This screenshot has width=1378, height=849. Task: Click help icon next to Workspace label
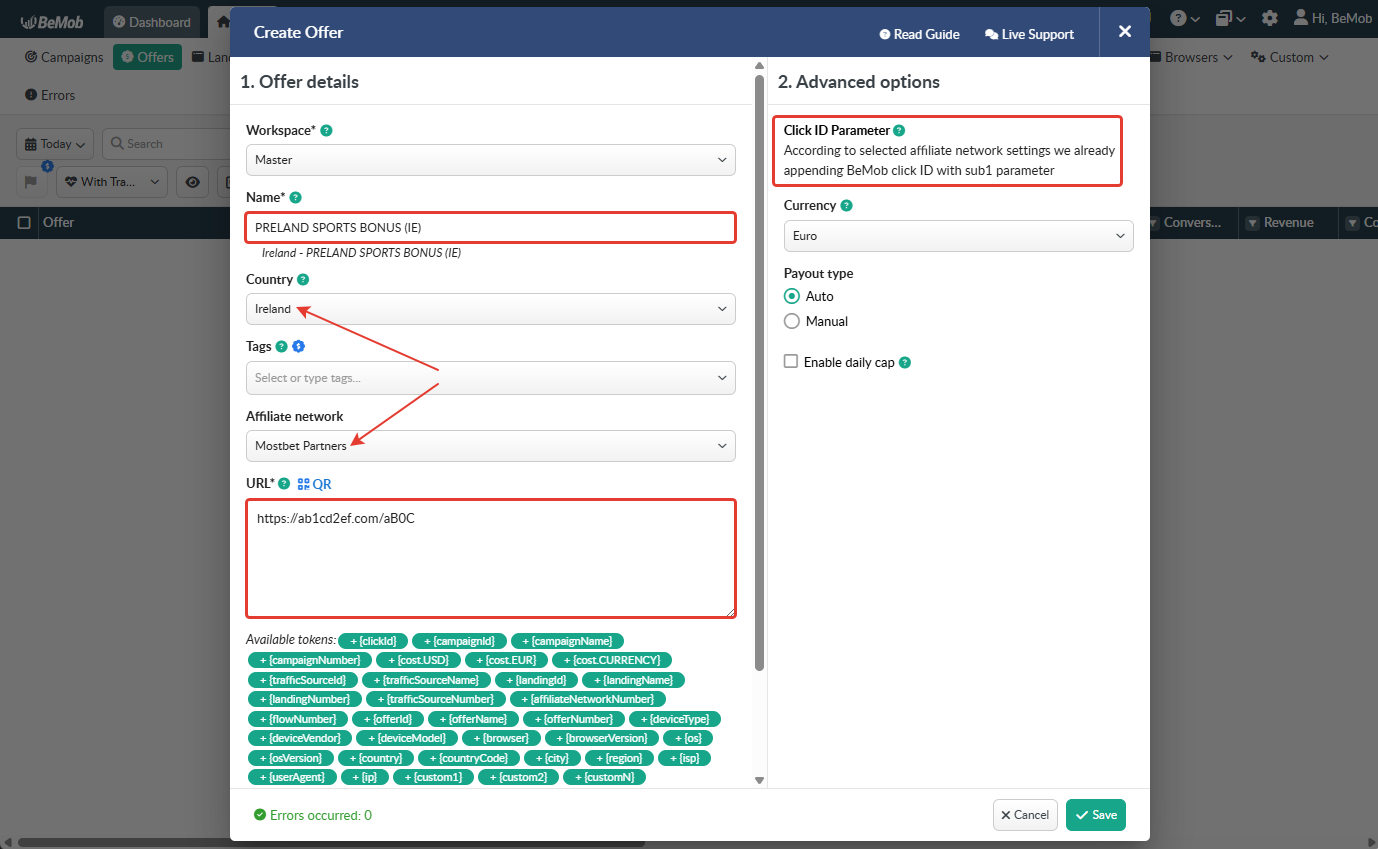(x=326, y=131)
